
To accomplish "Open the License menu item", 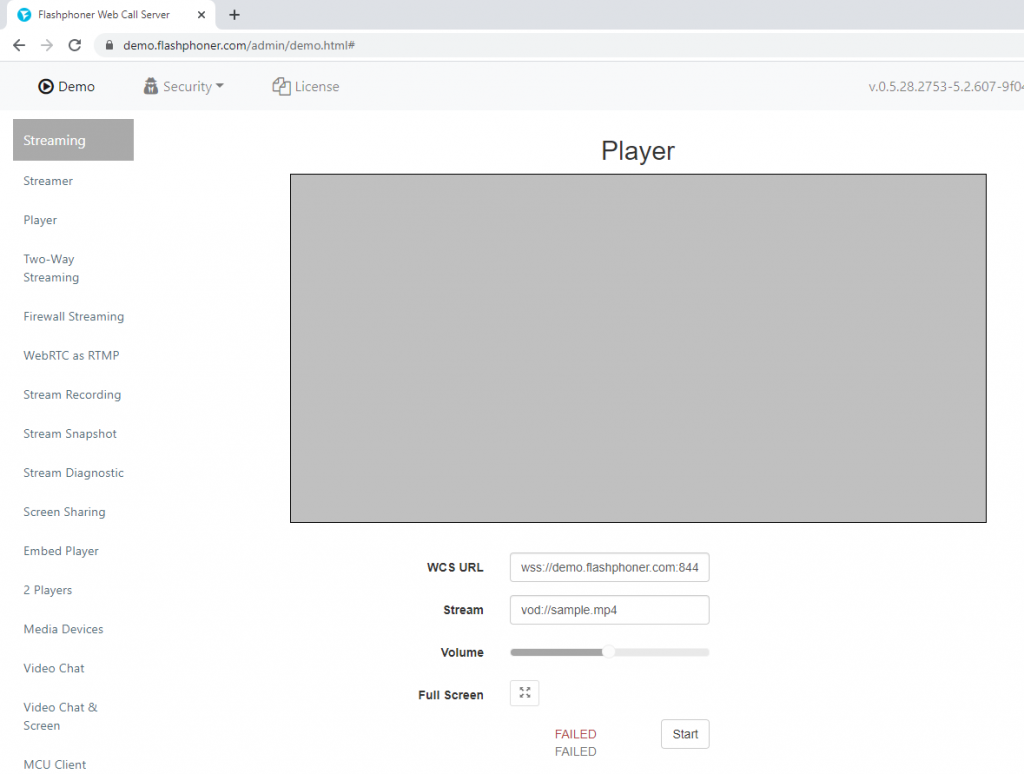I will (x=306, y=86).
